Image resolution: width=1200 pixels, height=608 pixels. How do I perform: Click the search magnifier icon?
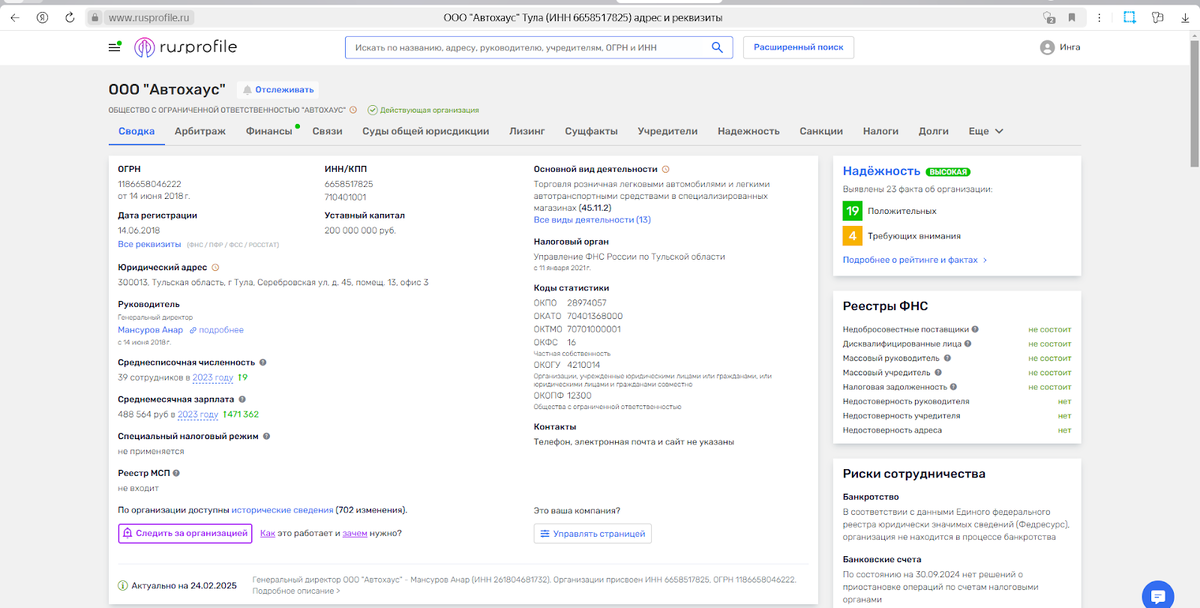(717, 47)
